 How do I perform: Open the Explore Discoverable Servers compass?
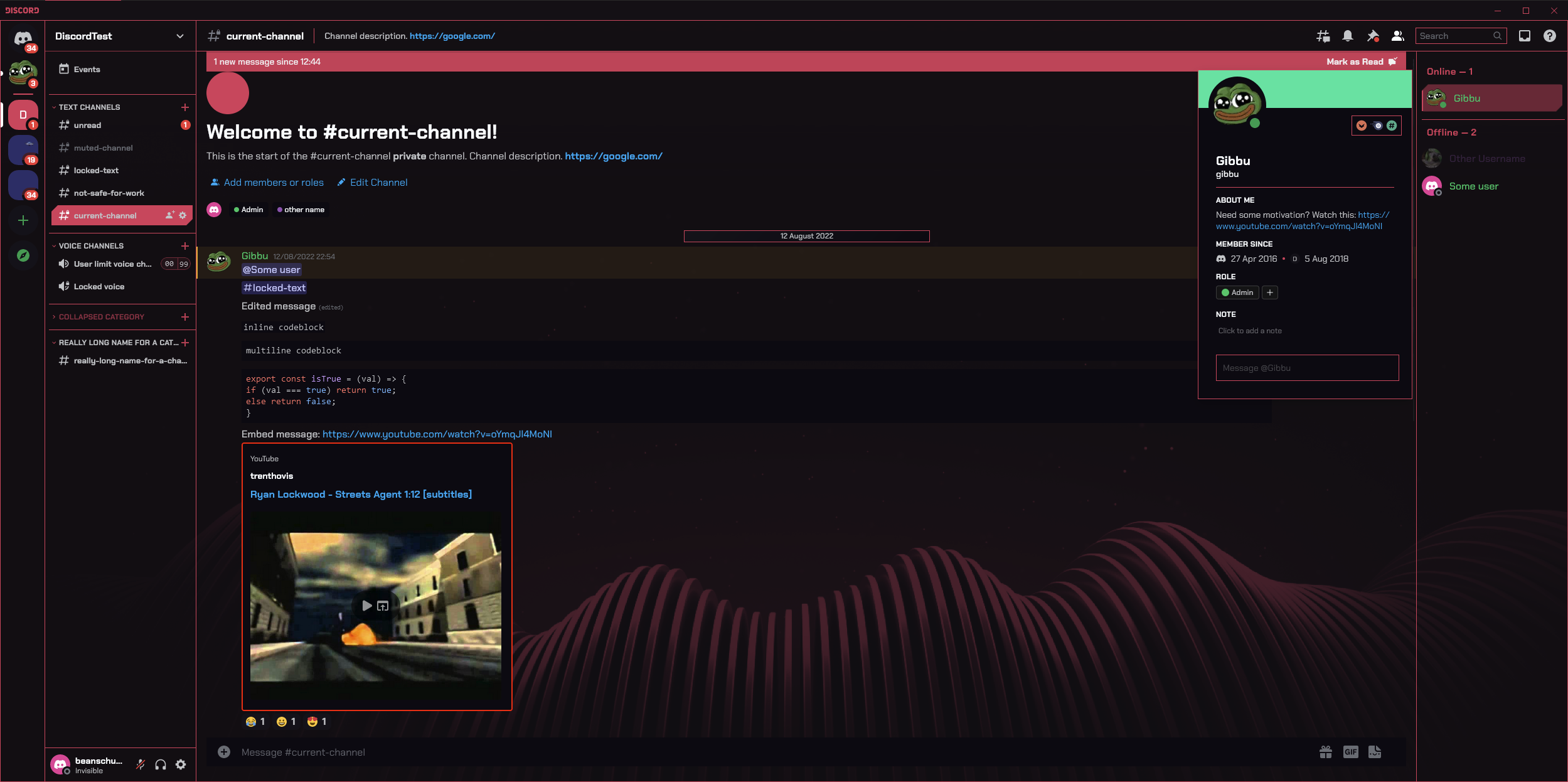point(23,256)
